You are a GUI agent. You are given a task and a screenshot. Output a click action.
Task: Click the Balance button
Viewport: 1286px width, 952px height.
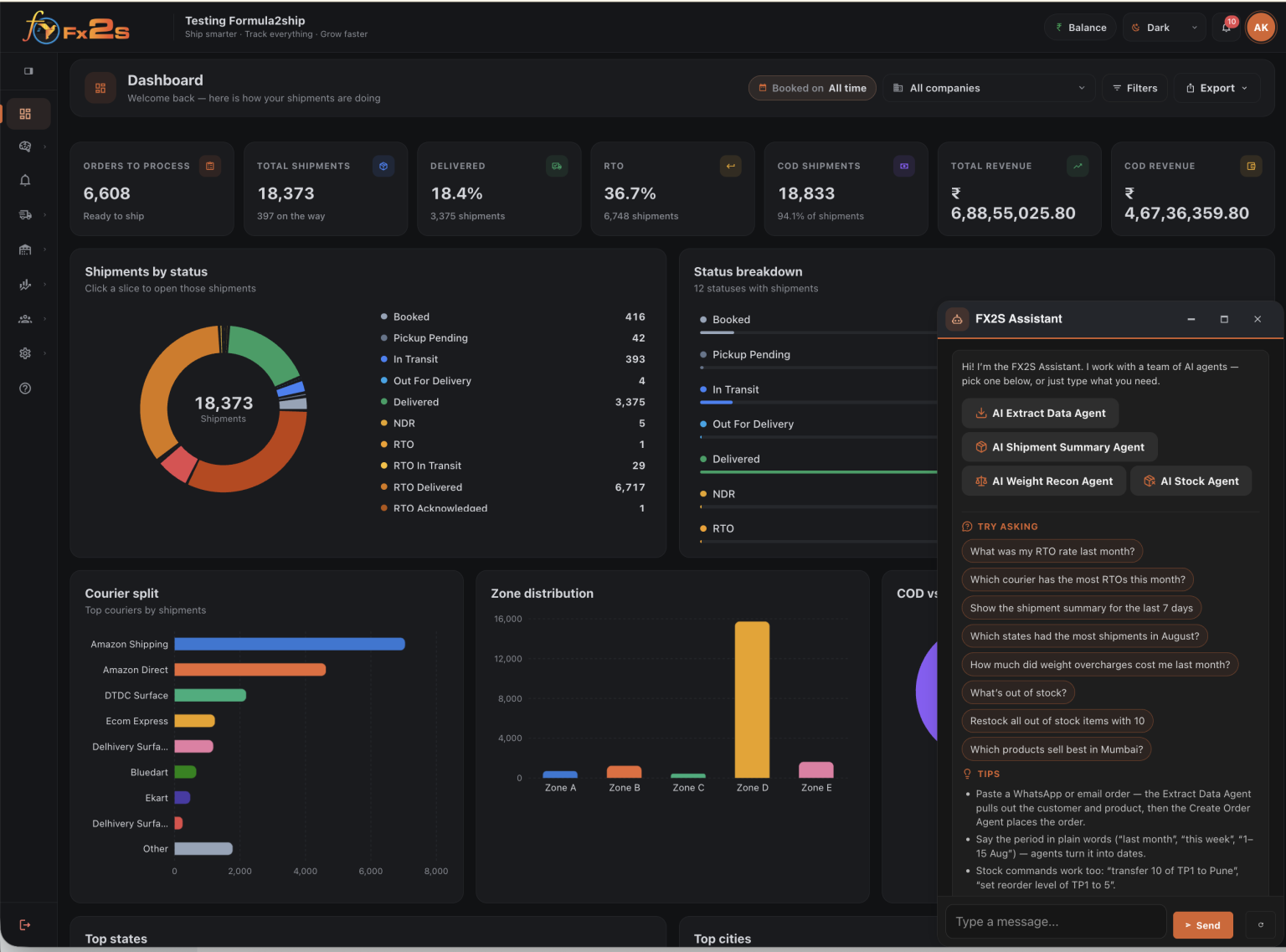[x=1080, y=28]
